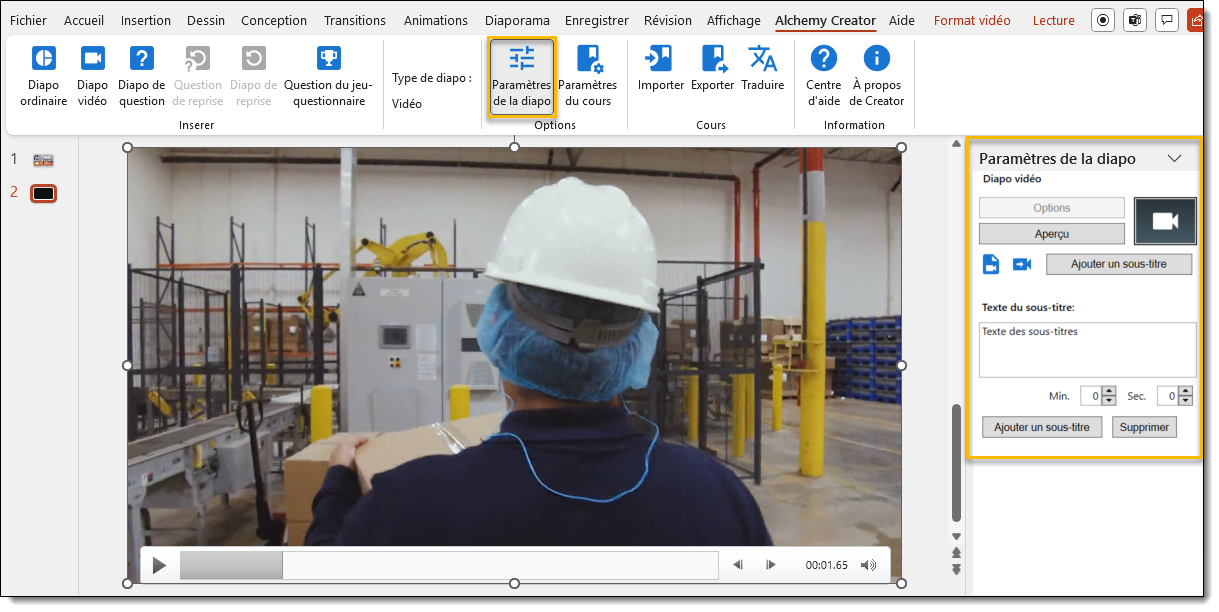This screenshot has width=1219, height=612.
Task: Insert a Diapo ordinaire slide
Action: pyautogui.click(x=43, y=76)
